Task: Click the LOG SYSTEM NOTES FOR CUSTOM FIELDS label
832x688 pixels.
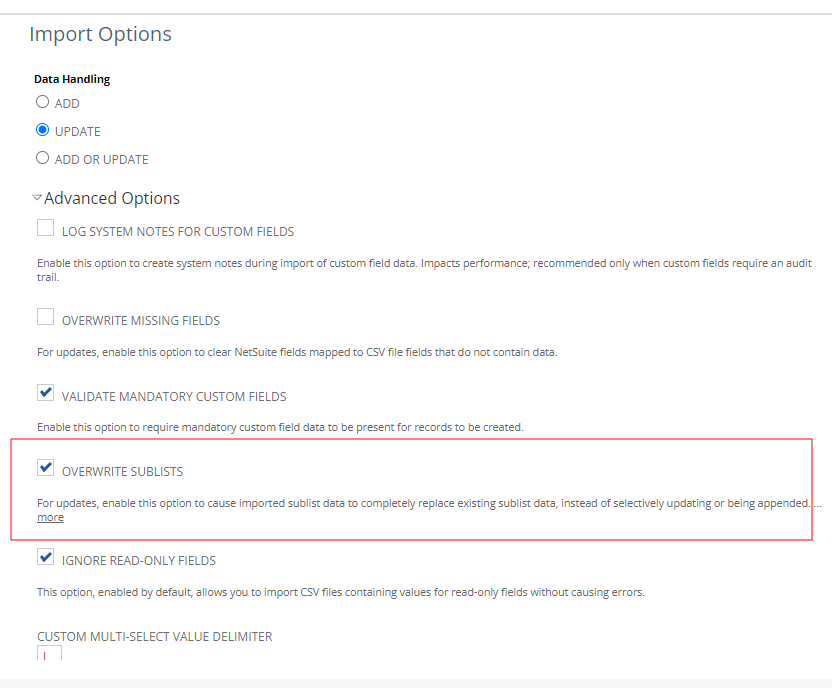Action: pyautogui.click(x=178, y=232)
